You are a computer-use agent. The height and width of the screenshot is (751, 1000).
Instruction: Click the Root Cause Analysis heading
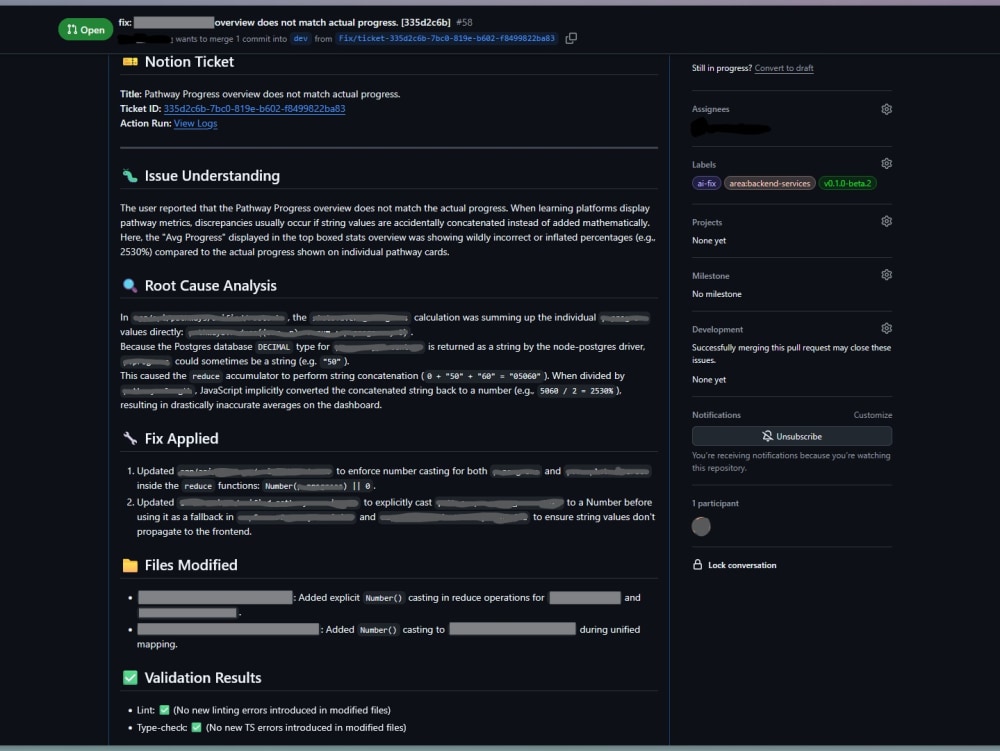coord(210,286)
